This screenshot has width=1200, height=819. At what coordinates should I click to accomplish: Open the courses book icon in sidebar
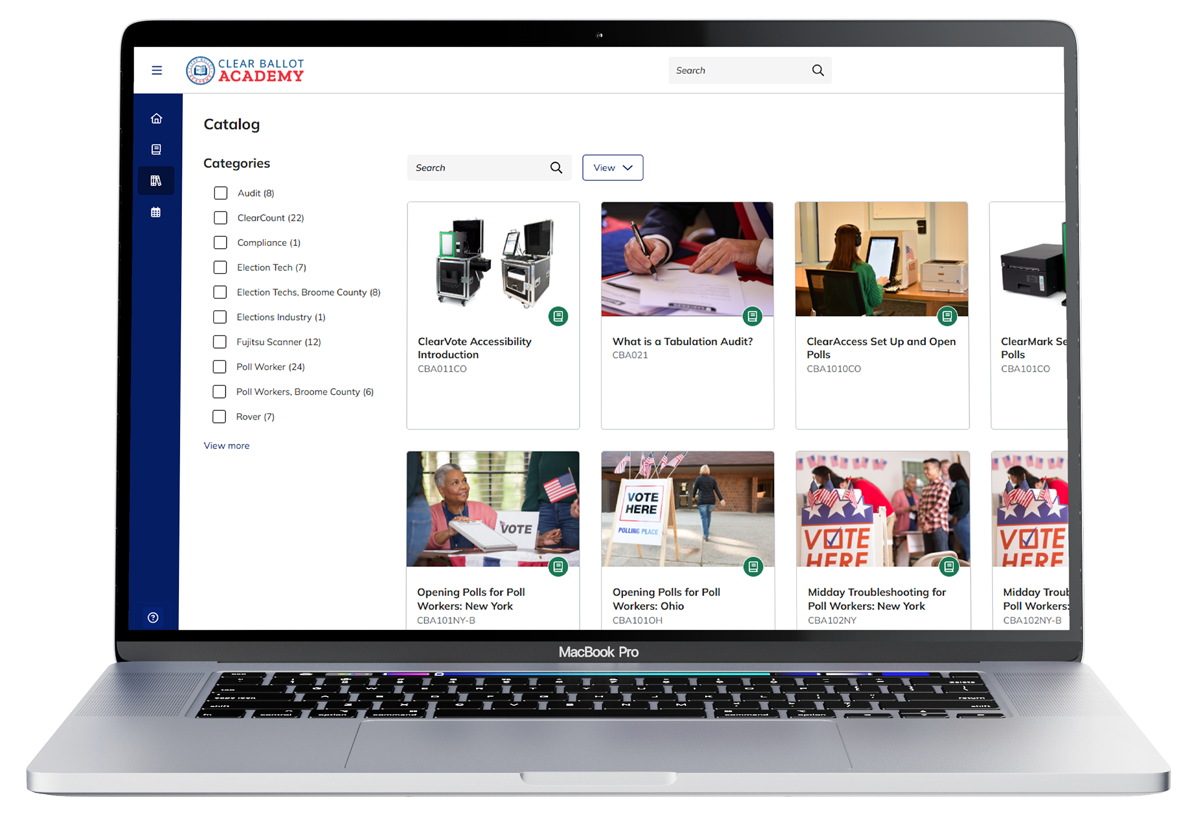tap(156, 150)
